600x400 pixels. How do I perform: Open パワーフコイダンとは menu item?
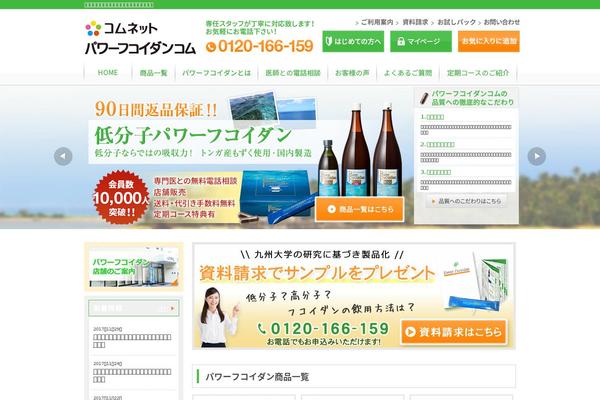pyautogui.click(x=217, y=73)
